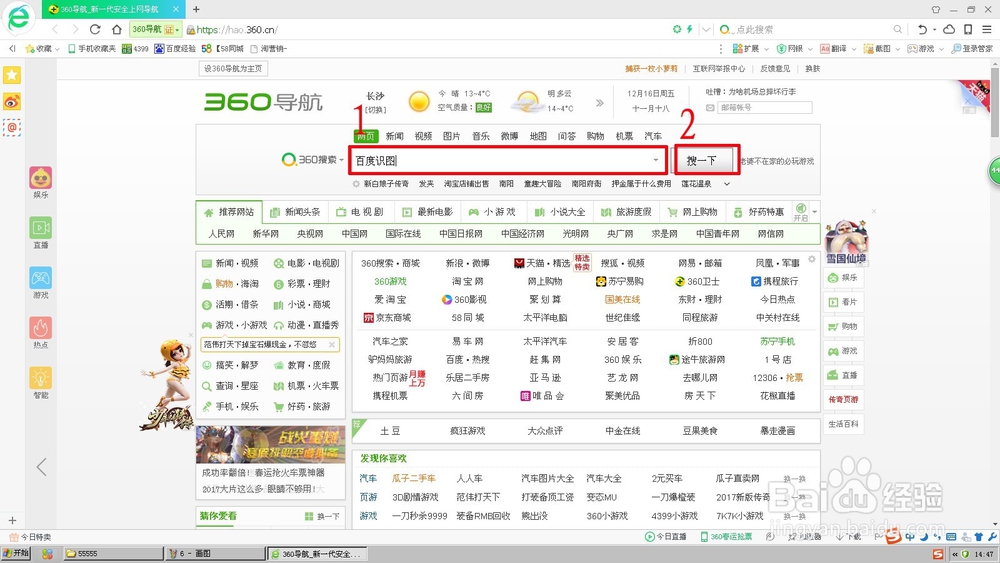Click the 搜一下 search button
The image size is (1000, 563).
coord(702,160)
